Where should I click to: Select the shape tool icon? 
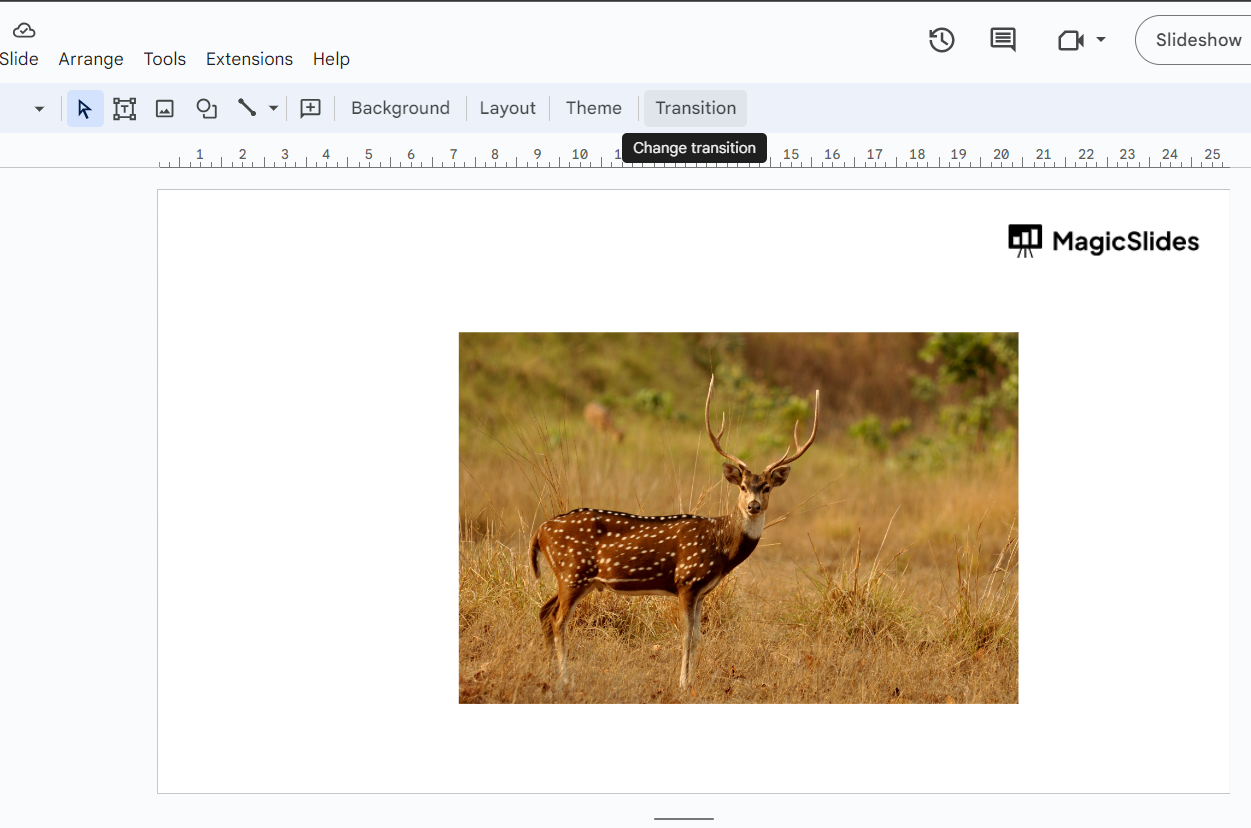click(206, 108)
